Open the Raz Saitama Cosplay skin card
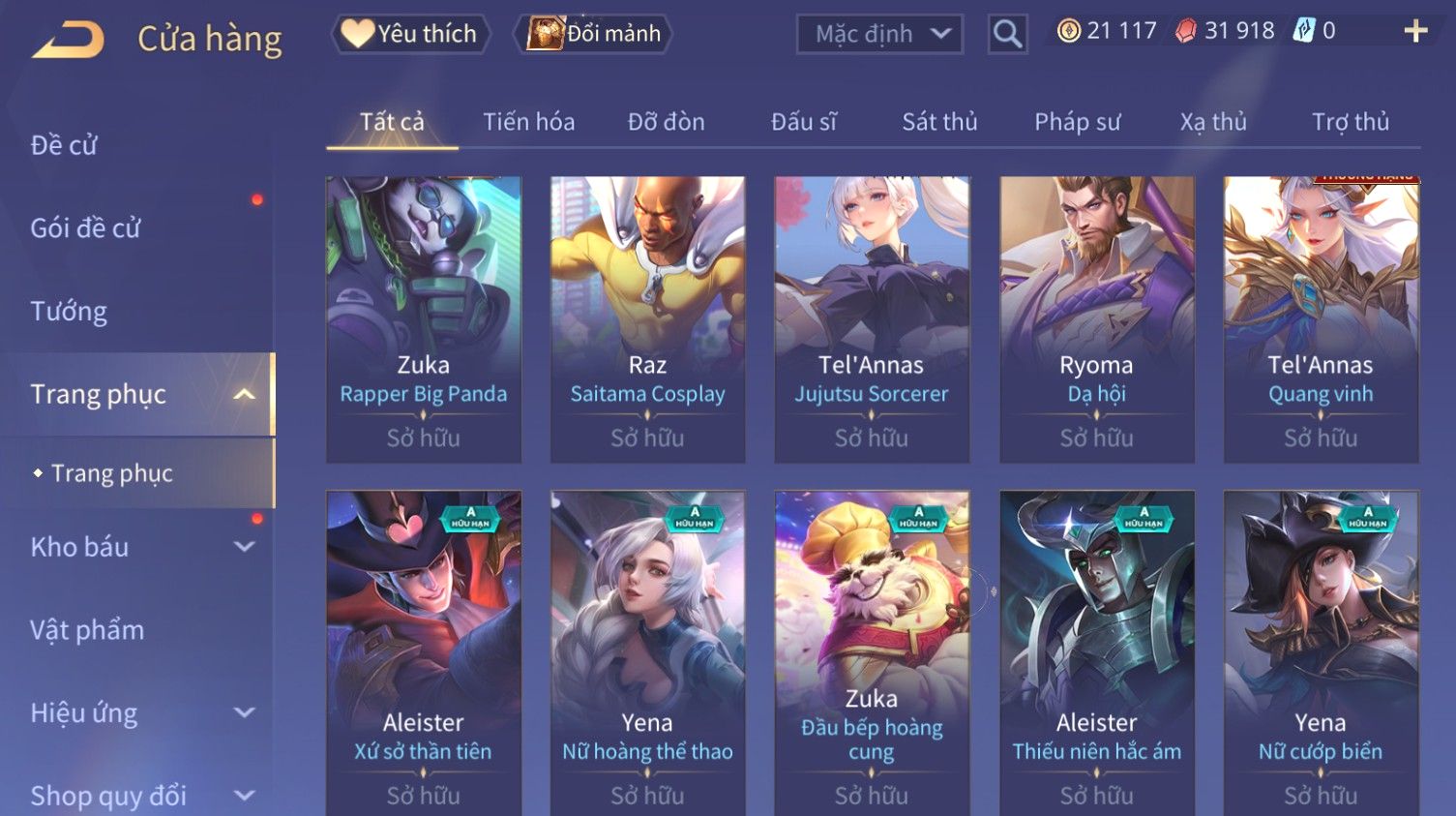The height and width of the screenshot is (816, 1456). (x=647, y=319)
